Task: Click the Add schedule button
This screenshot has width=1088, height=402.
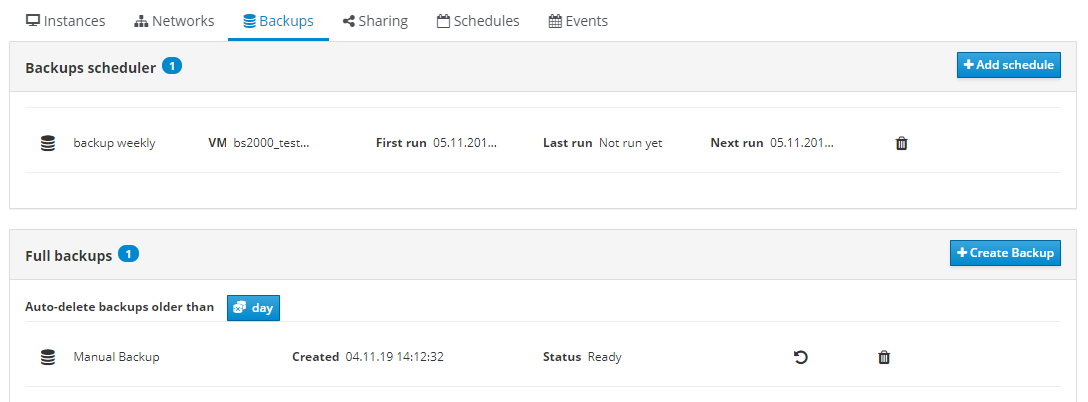Action: click(1008, 65)
